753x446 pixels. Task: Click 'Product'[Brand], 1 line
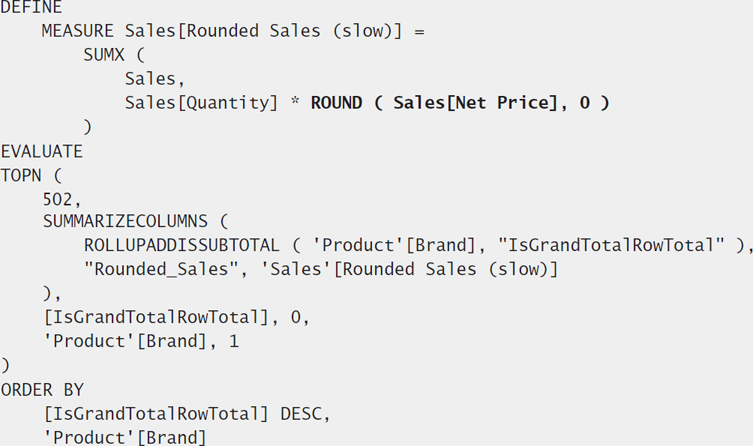[141, 341]
